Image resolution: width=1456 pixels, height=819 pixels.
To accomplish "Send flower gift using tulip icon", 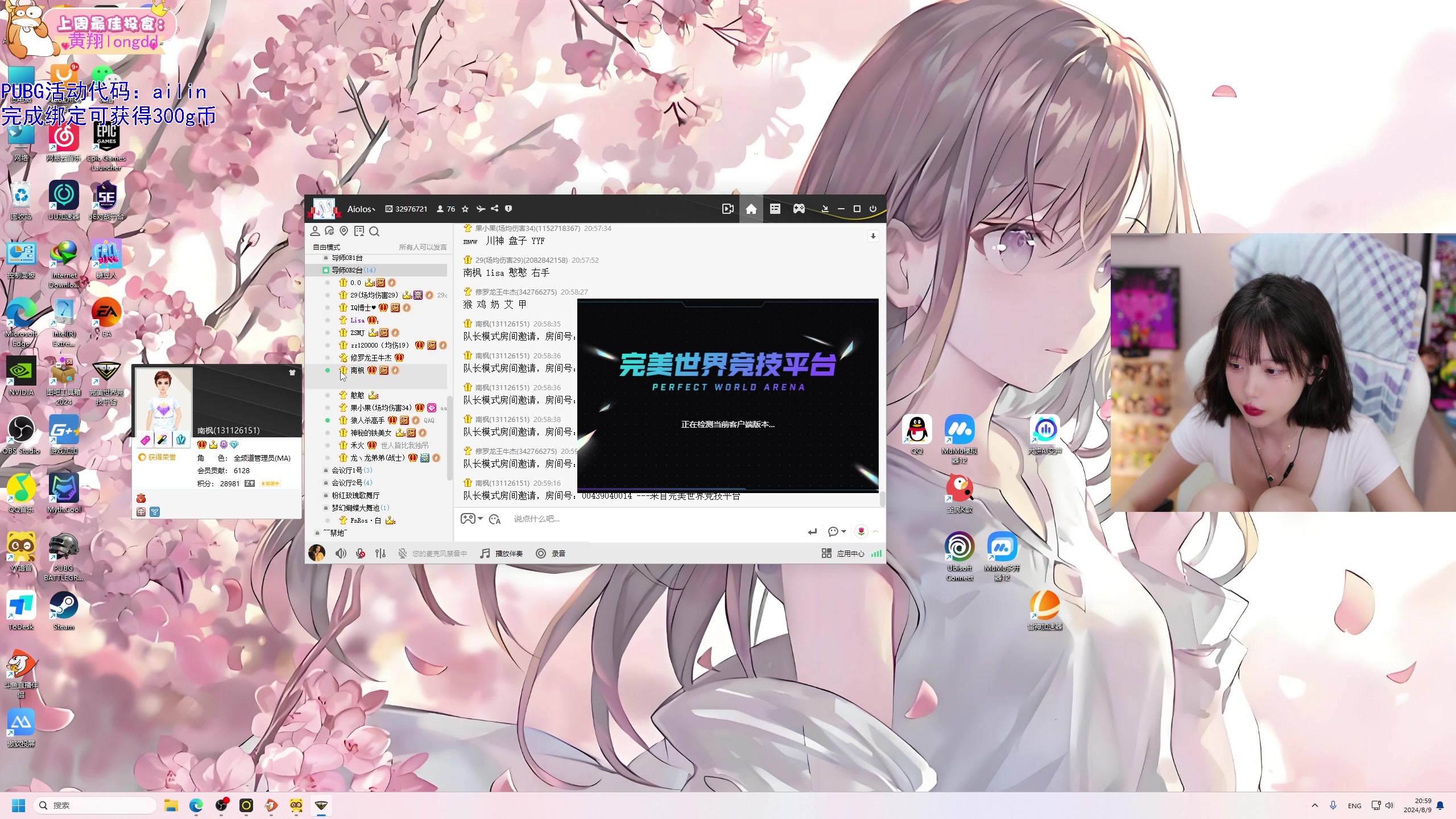I will pos(861,531).
